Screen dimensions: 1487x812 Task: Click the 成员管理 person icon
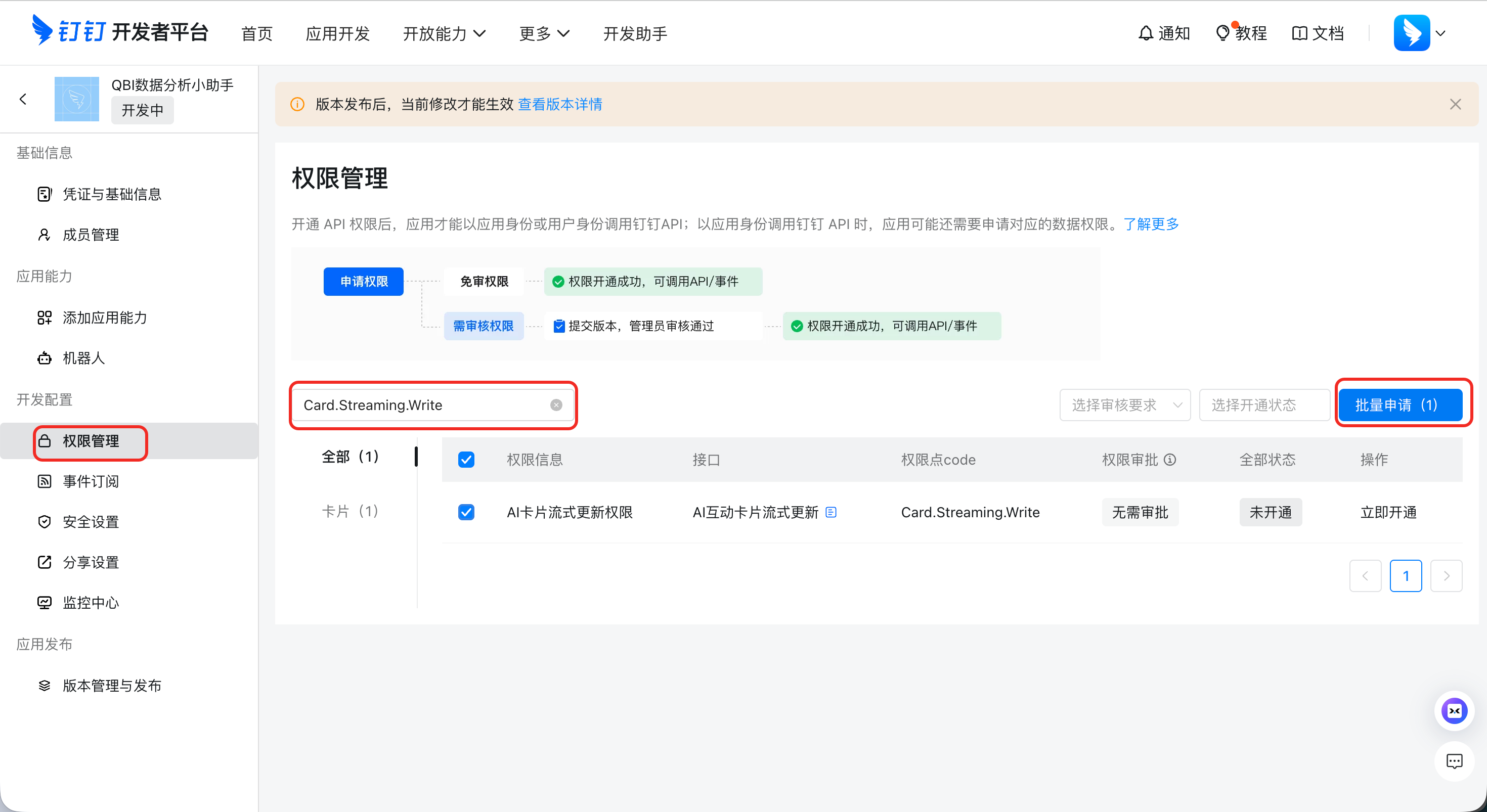click(45, 234)
